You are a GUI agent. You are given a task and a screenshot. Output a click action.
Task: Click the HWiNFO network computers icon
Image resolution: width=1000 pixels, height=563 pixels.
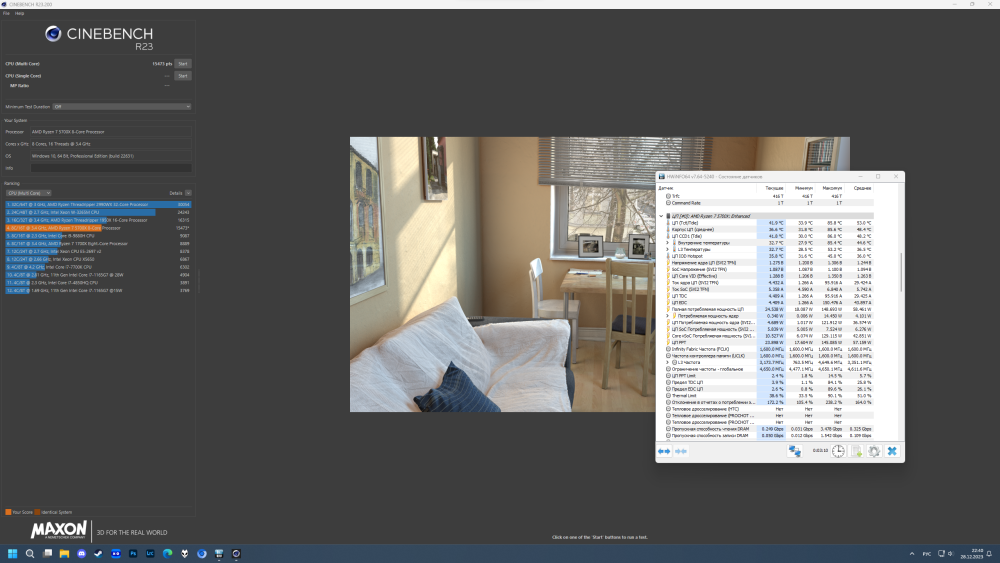(x=795, y=451)
